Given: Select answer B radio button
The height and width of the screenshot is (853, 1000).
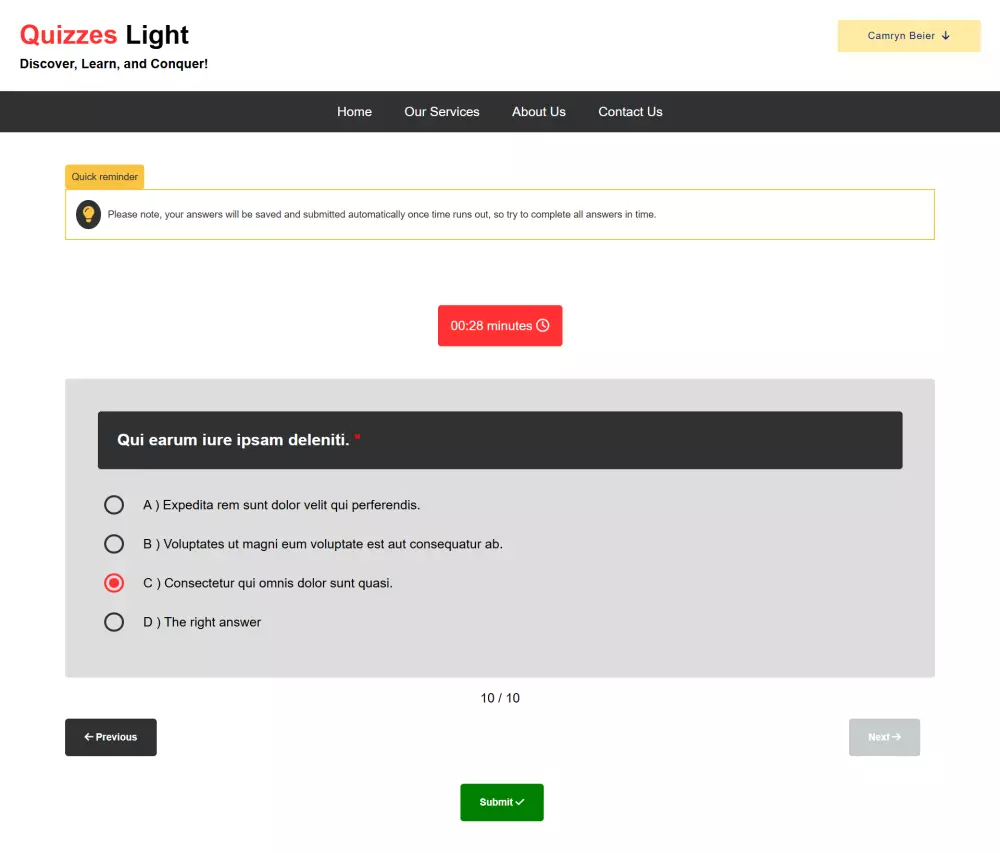Looking at the screenshot, I should (x=114, y=543).
